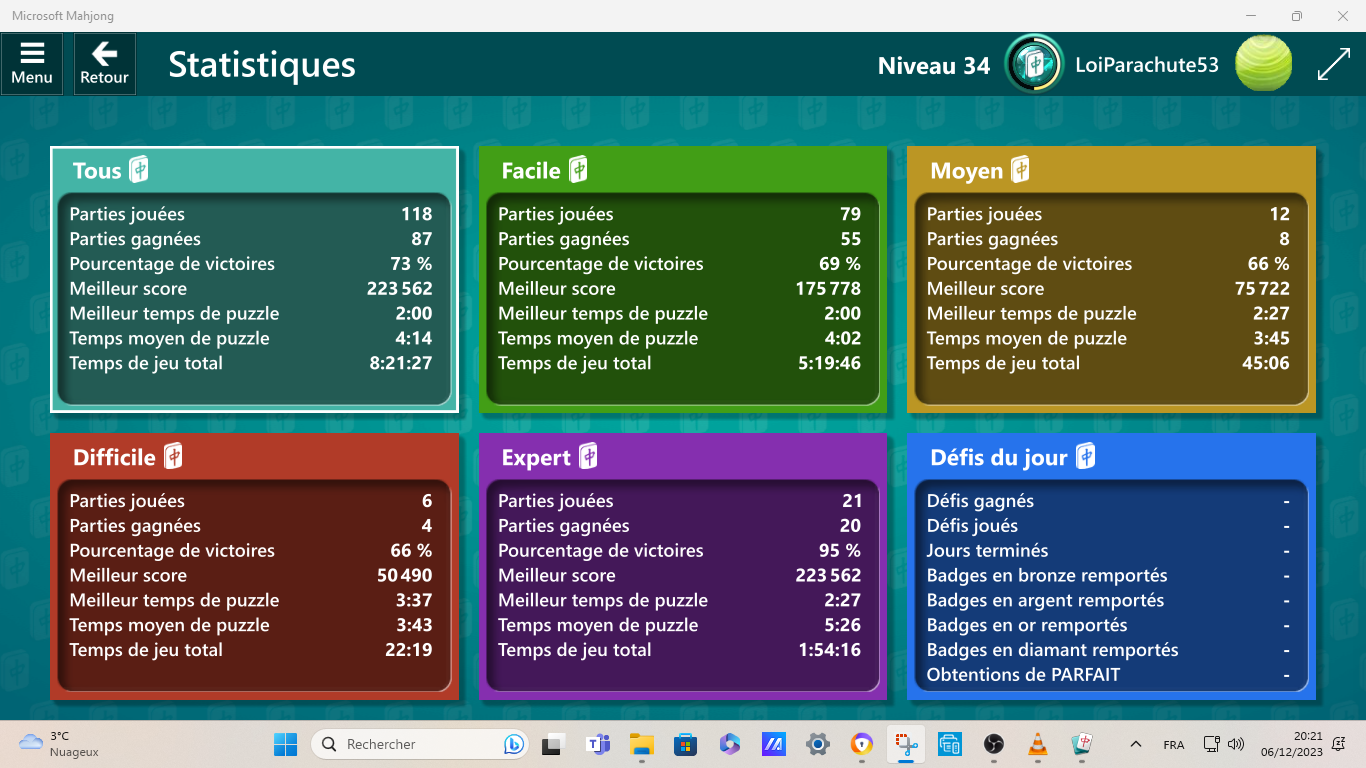Image resolution: width=1366 pixels, height=768 pixels.
Task: Click the tile icon next to Facile
Action: [x=578, y=170]
